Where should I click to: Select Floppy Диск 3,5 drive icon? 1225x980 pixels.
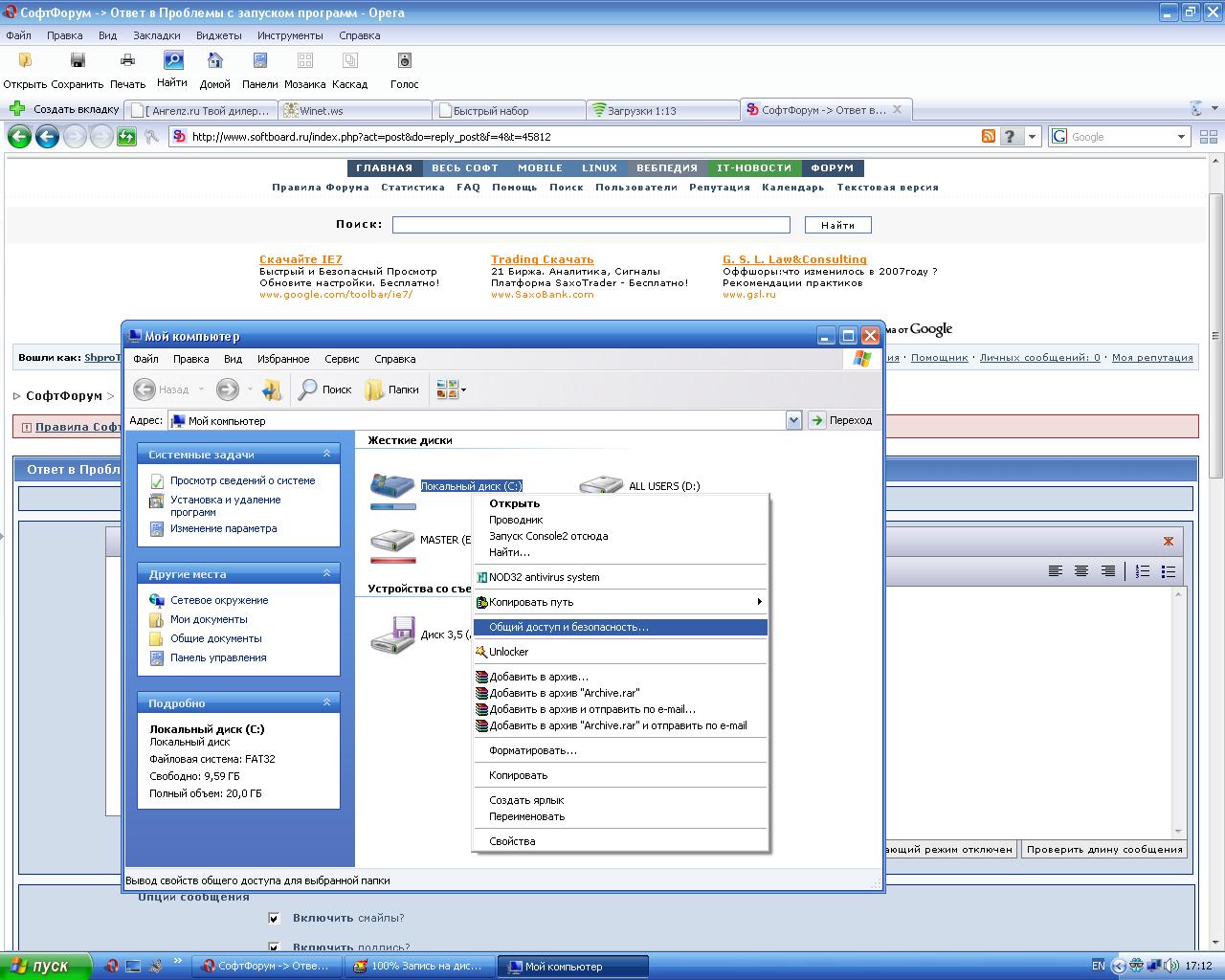pos(392,634)
